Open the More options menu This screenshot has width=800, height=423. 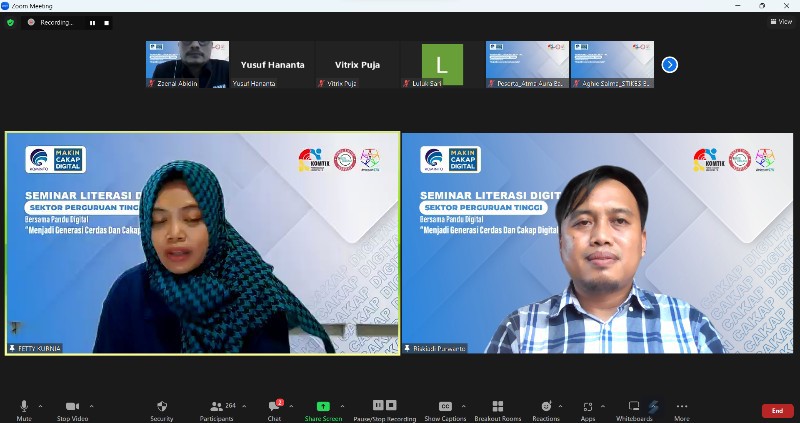682,408
